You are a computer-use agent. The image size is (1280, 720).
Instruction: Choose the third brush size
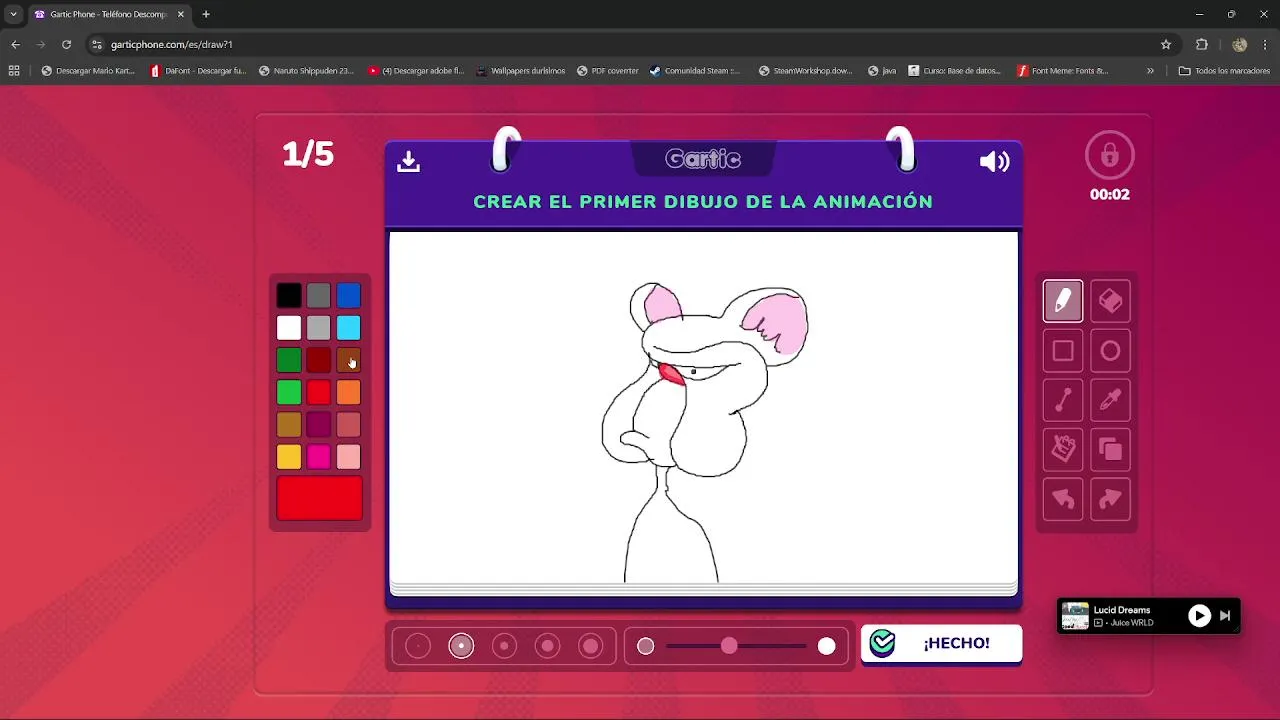(504, 646)
